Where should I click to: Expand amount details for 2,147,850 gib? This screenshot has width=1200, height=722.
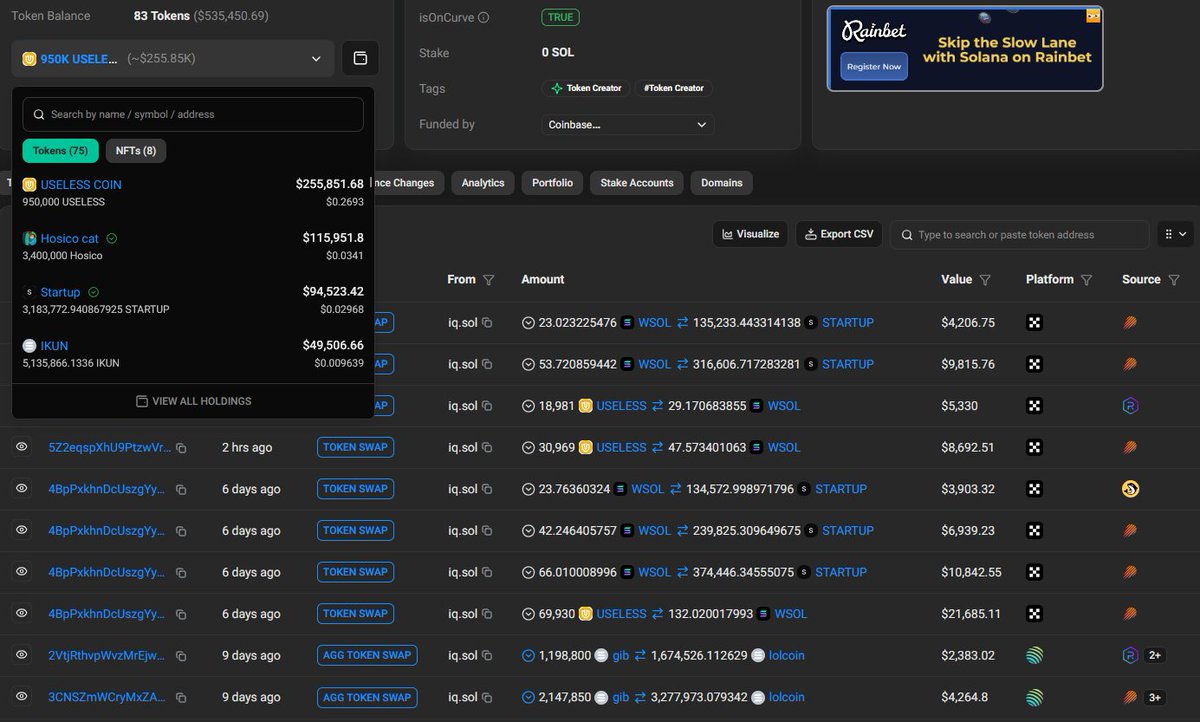[x=529, y=698]
